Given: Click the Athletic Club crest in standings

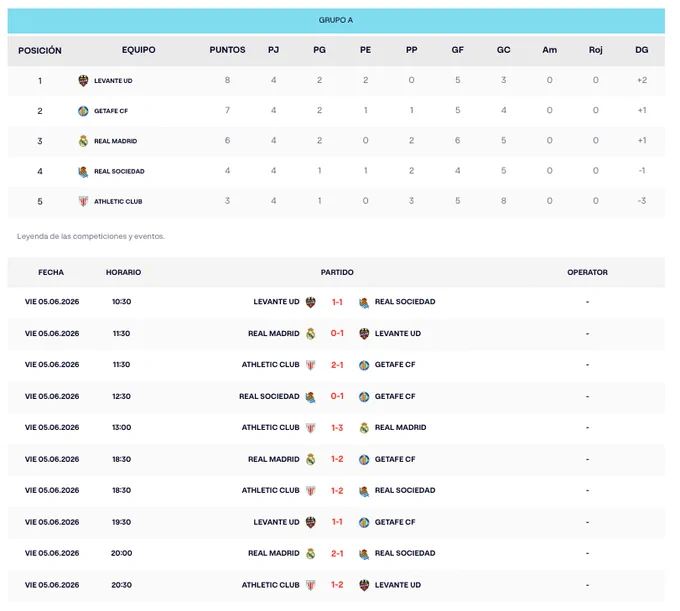Looking at the screenshot, I should pos(83,201).
